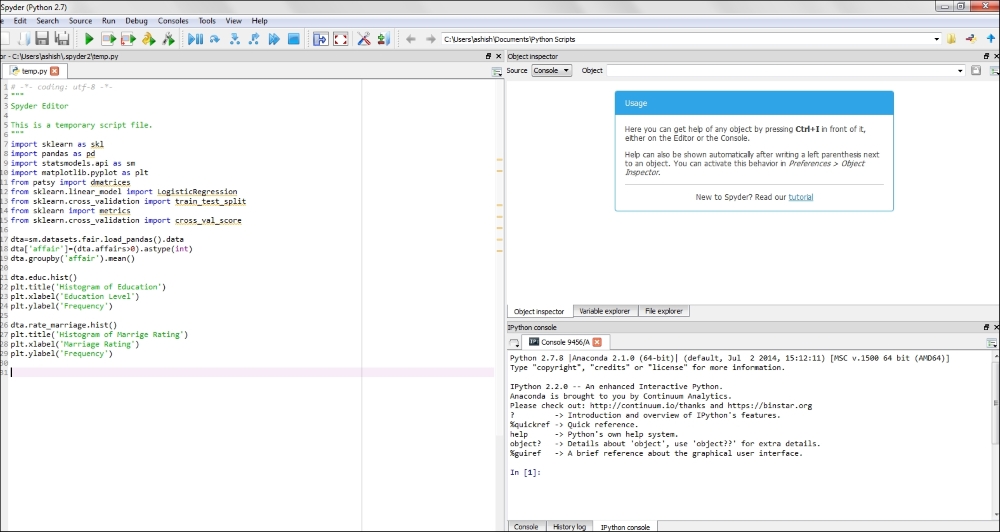The width and height of the screenshot is (1000, 532).
Task: Close the temp.py editor tab
Action: [x=54, y=71]
